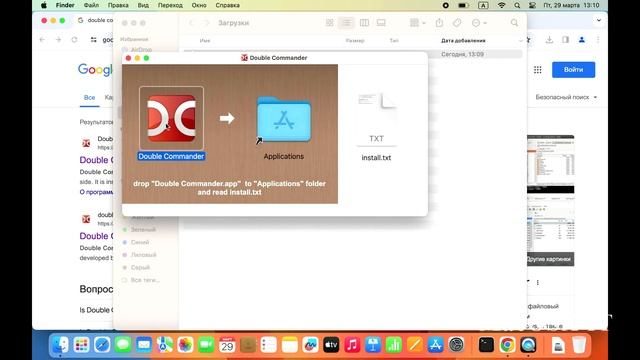
Task: Open the Chrome three-dot menu
Action: (598, 40)
